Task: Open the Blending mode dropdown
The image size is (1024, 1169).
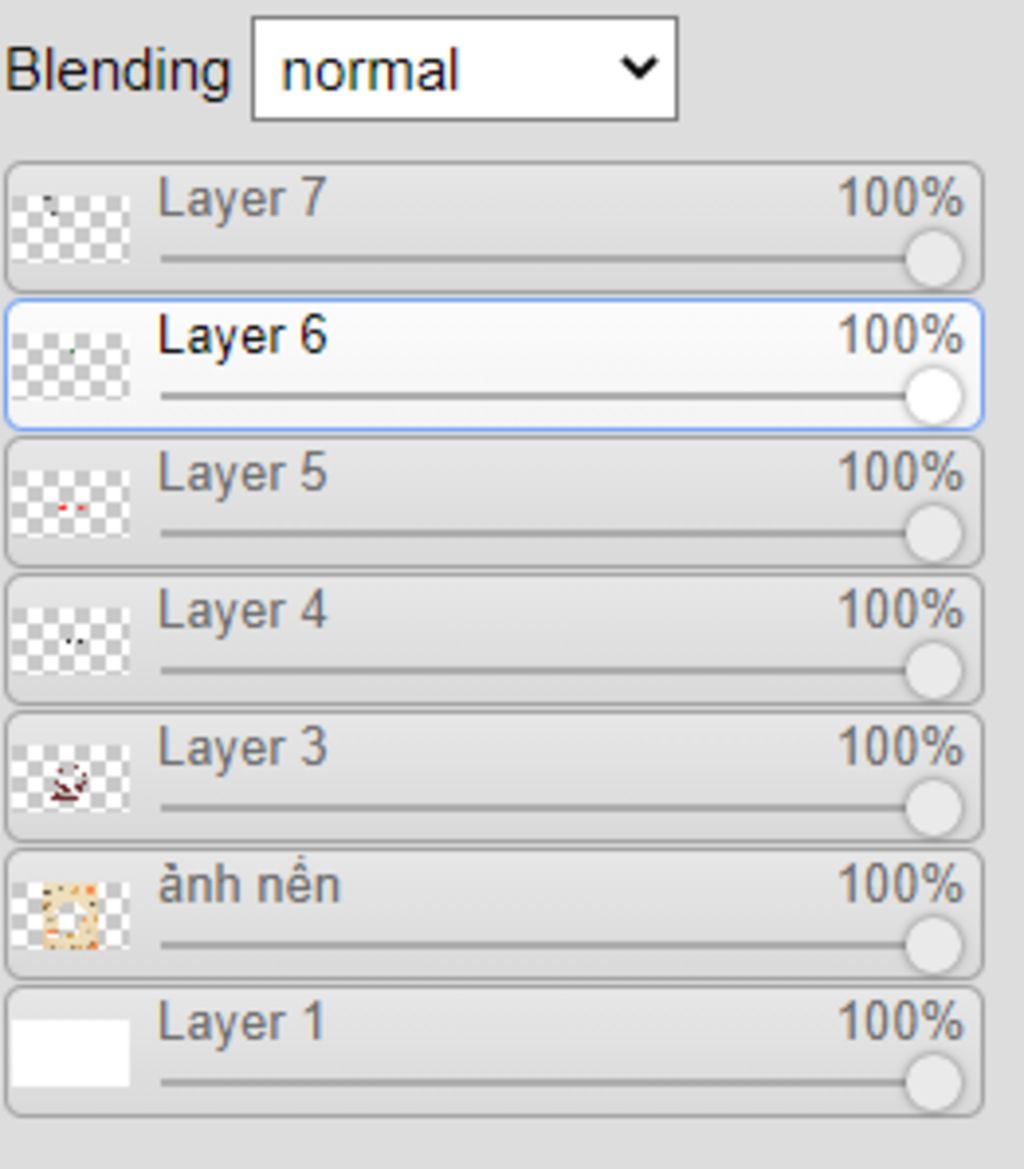Action: click(x=464, y=69)
